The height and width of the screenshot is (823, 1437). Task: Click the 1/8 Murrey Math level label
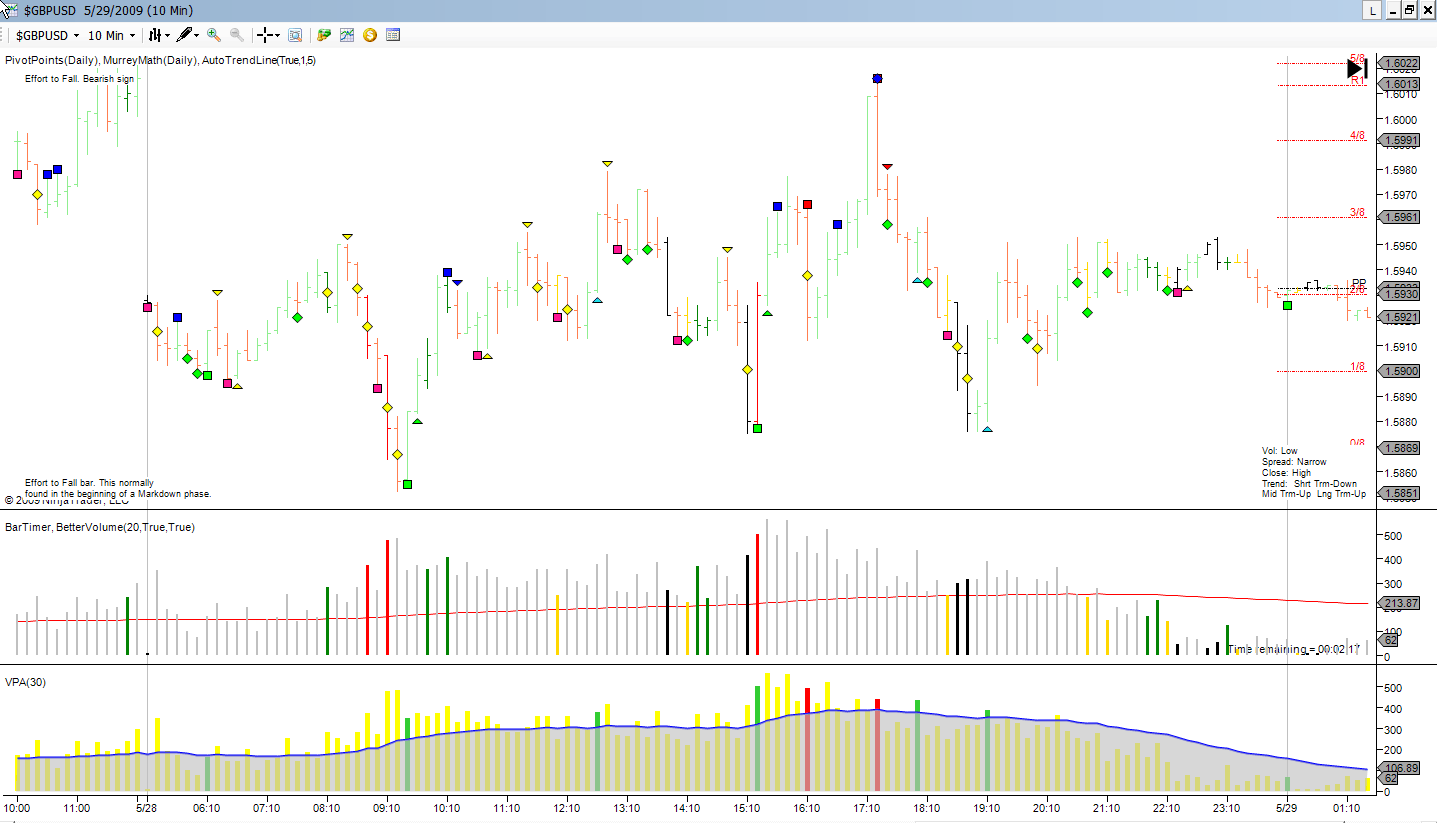click(x=1357, y=367)
